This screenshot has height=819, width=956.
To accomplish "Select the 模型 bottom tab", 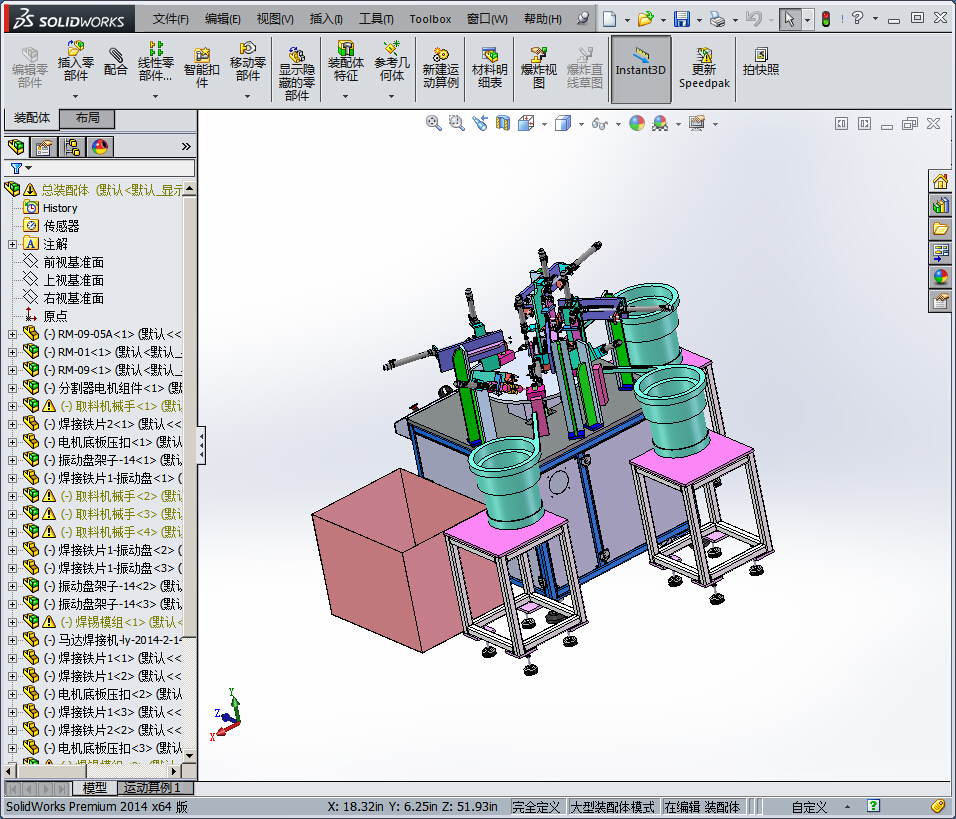I will click(x=95, y=788).
